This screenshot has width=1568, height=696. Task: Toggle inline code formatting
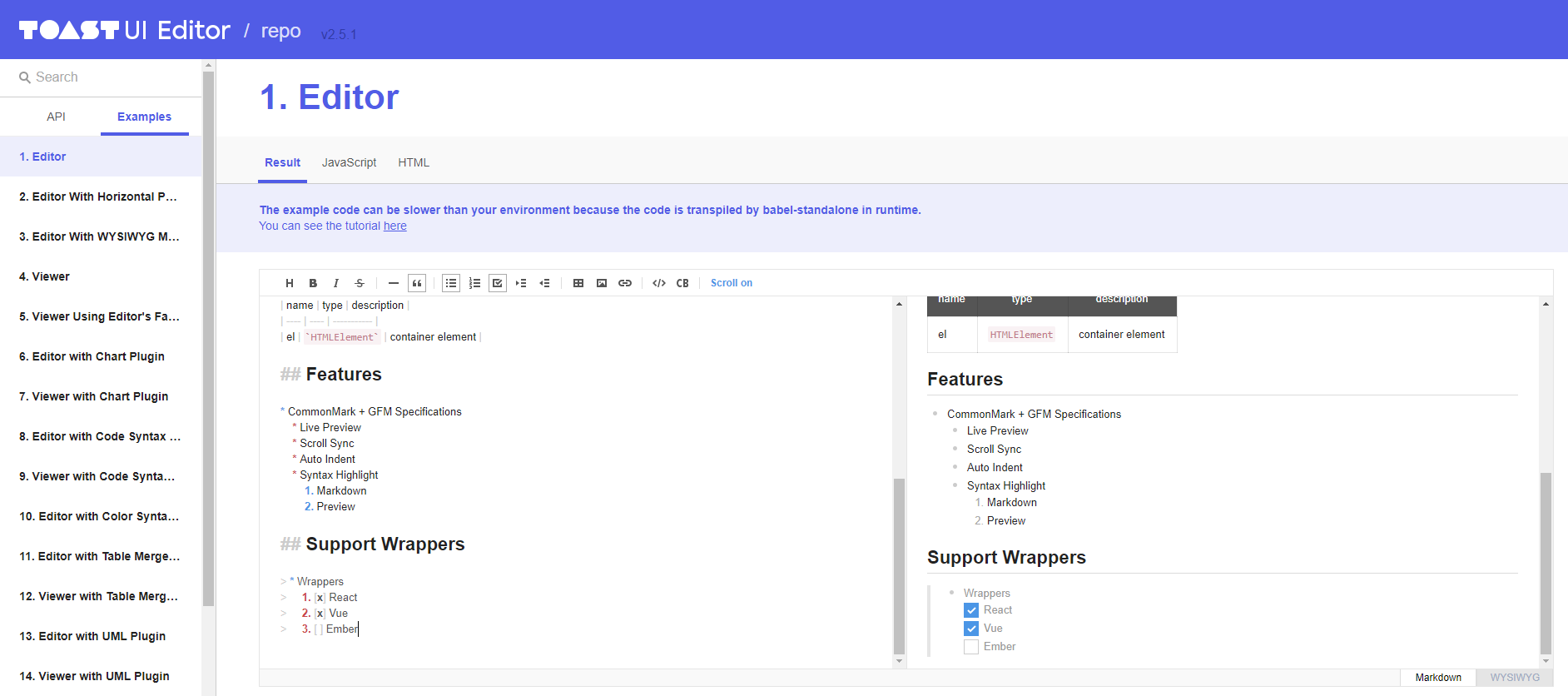point(659,283)
